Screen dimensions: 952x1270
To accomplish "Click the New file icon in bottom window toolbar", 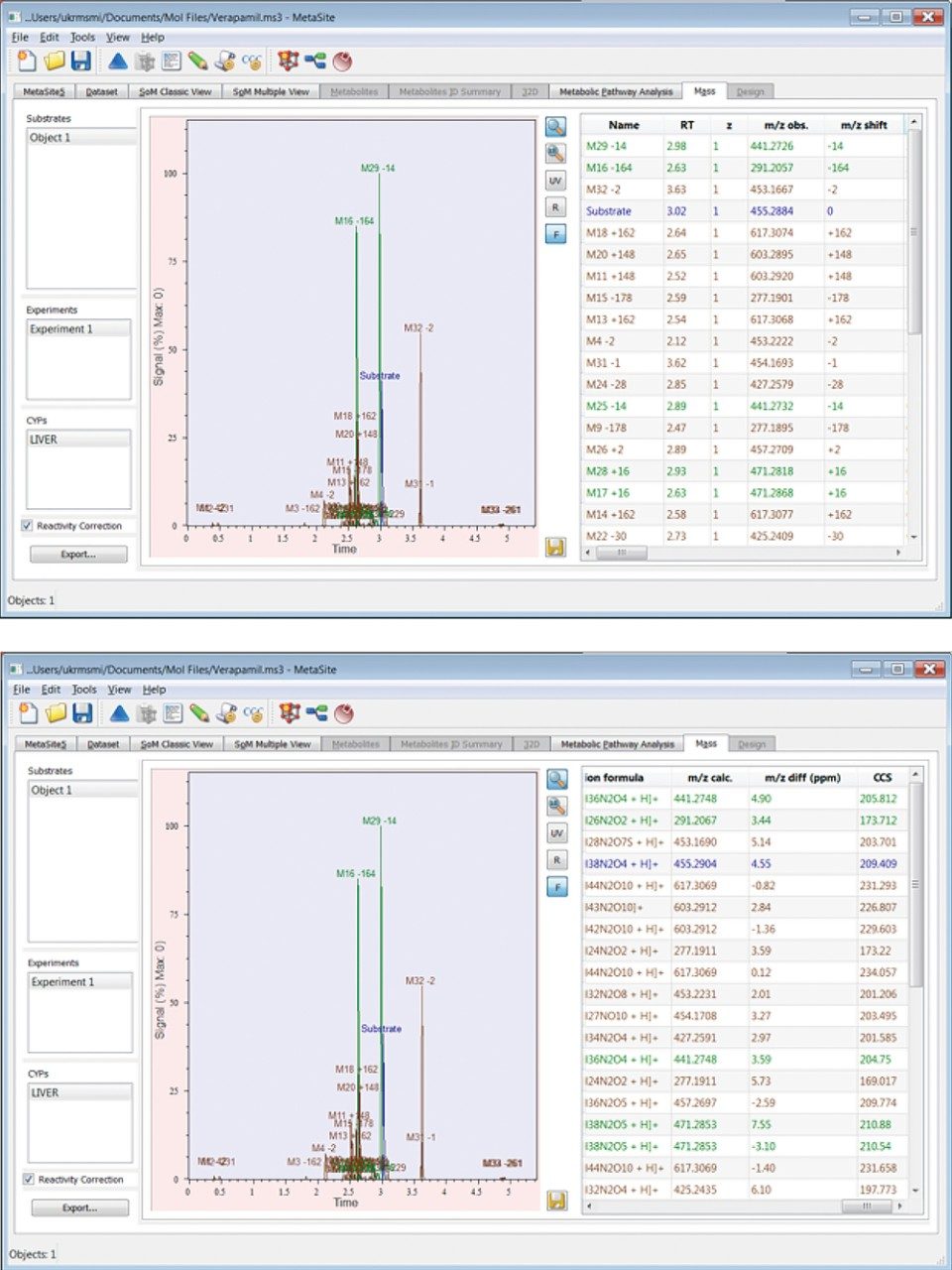I will coord(30,713).
